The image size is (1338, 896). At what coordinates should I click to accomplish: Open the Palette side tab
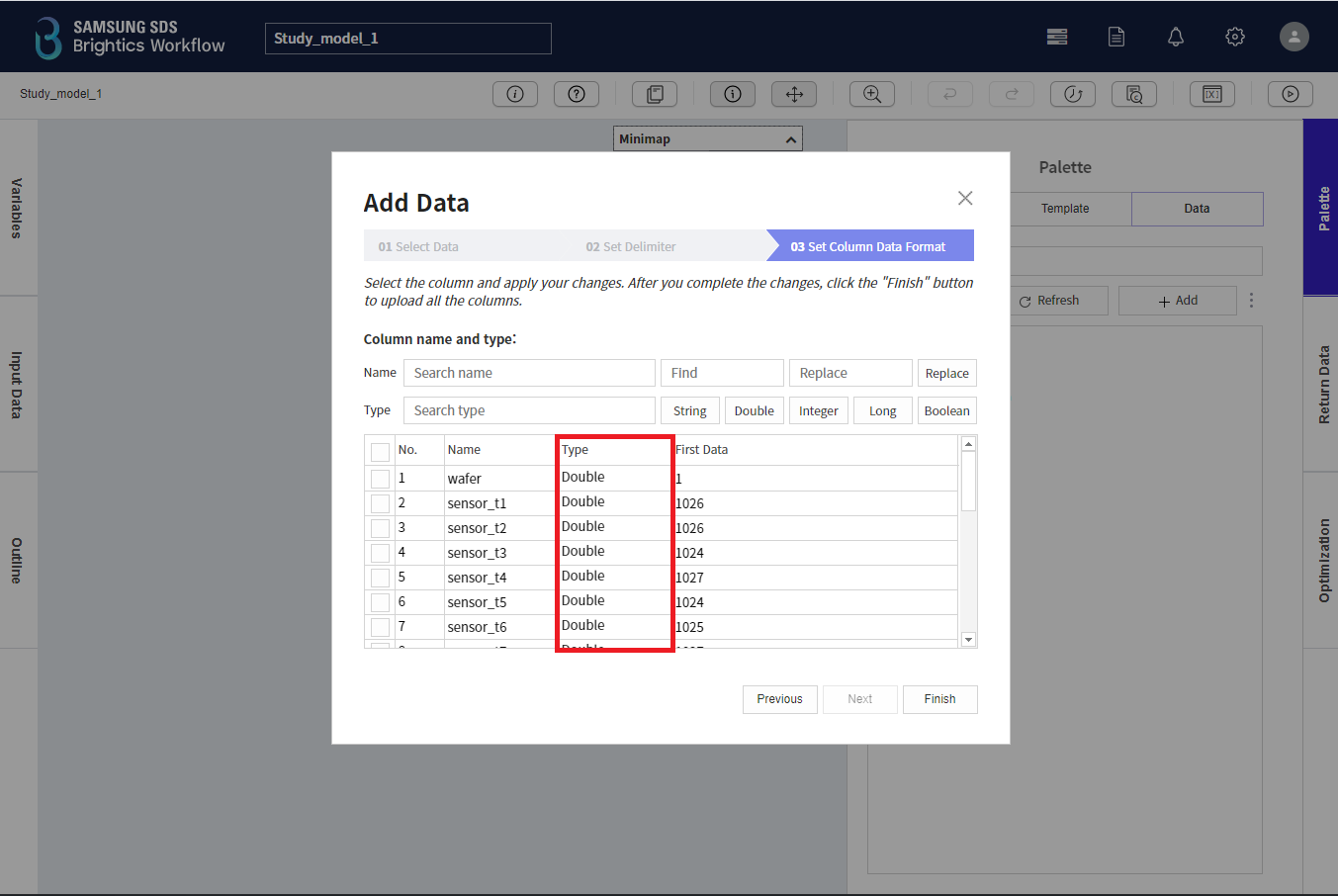pos(1321,208)
